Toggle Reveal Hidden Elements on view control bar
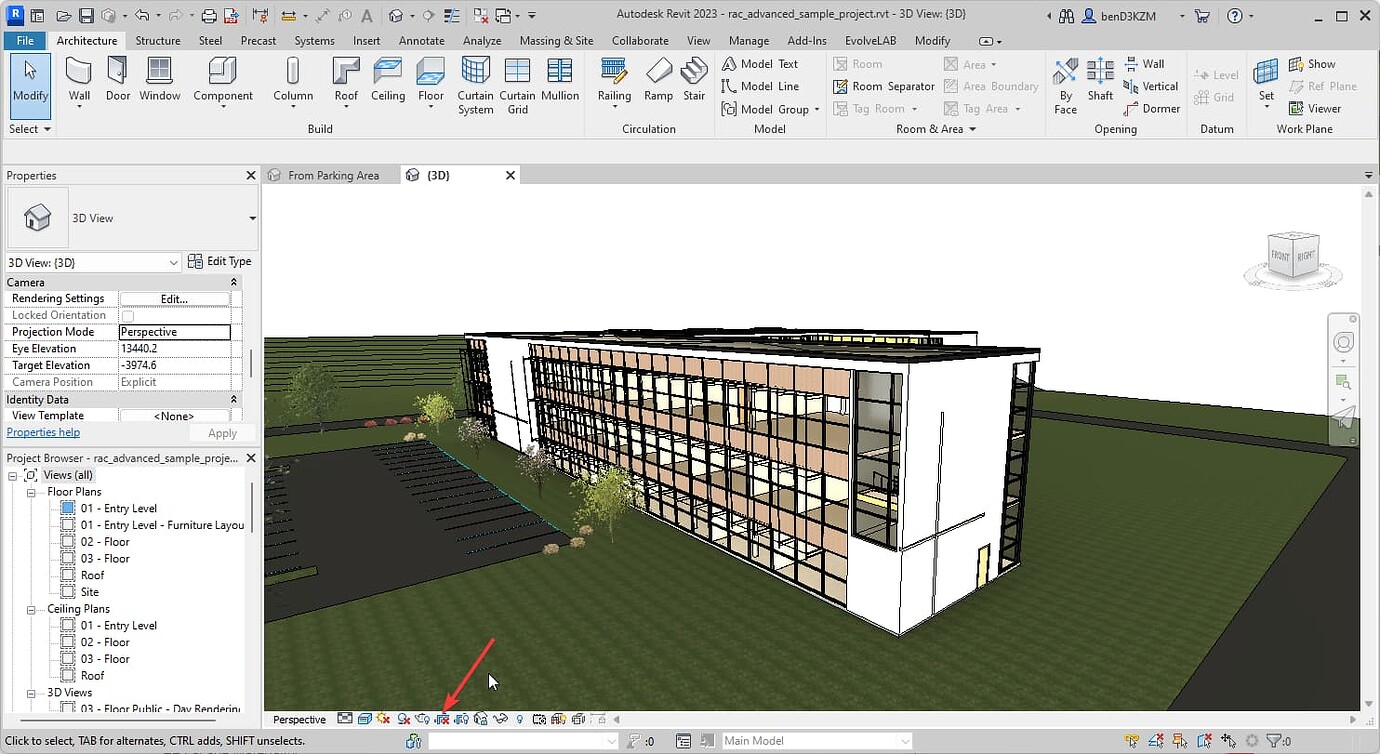Viewport: 1380px width, 754px height. [x=519, y=718]
